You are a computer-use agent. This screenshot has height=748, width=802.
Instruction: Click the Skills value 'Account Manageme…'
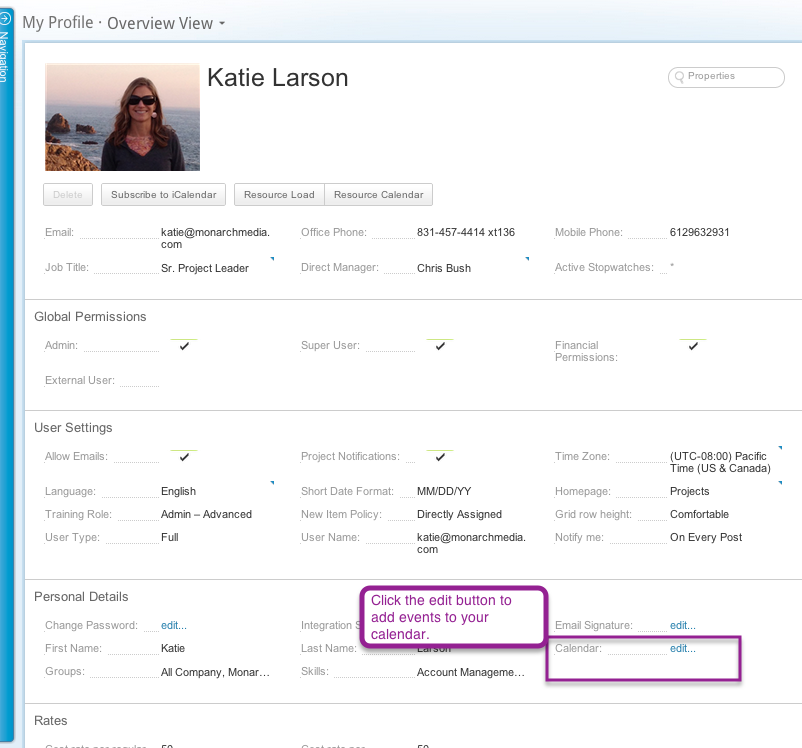tap(471, 672)
